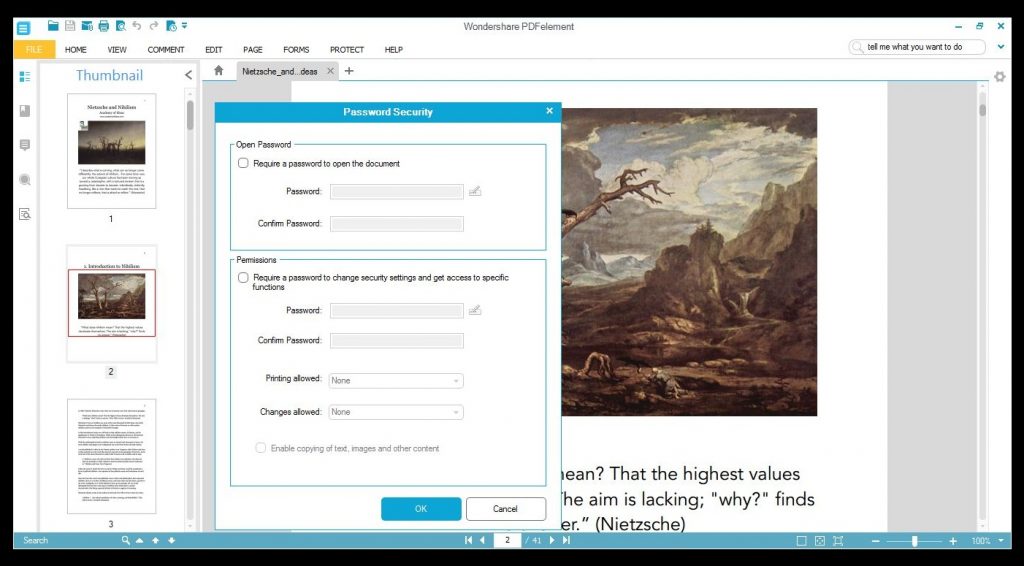Open the PAGE ribbon tab
Image resolution: width=1024 pixels, height=566 pixels.
(253, 50)
